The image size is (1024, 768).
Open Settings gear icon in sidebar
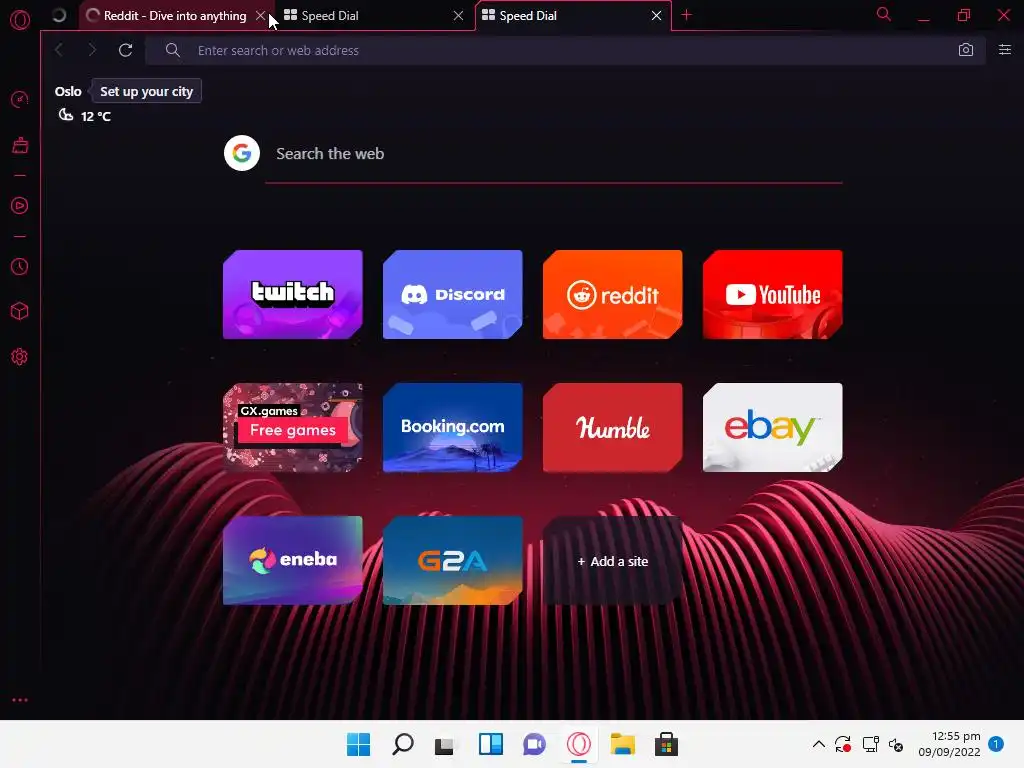pos(20,357)
